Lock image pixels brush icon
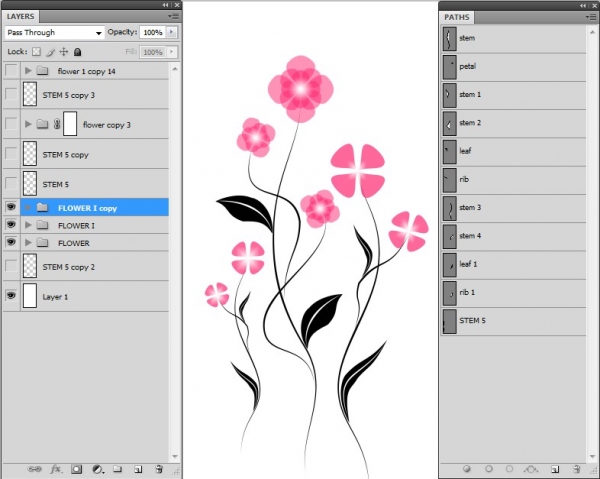This screenshot has height=479, width=600. coord(51,52)
